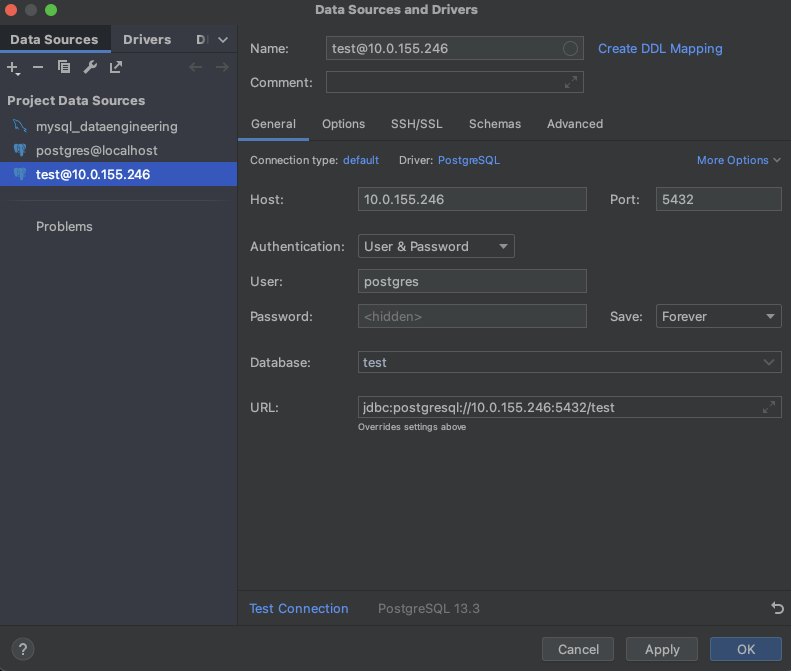The width and height of the screenshot is (791, 671).
Task: Click the hidden Password field
Action: click(x=472, y=316)
